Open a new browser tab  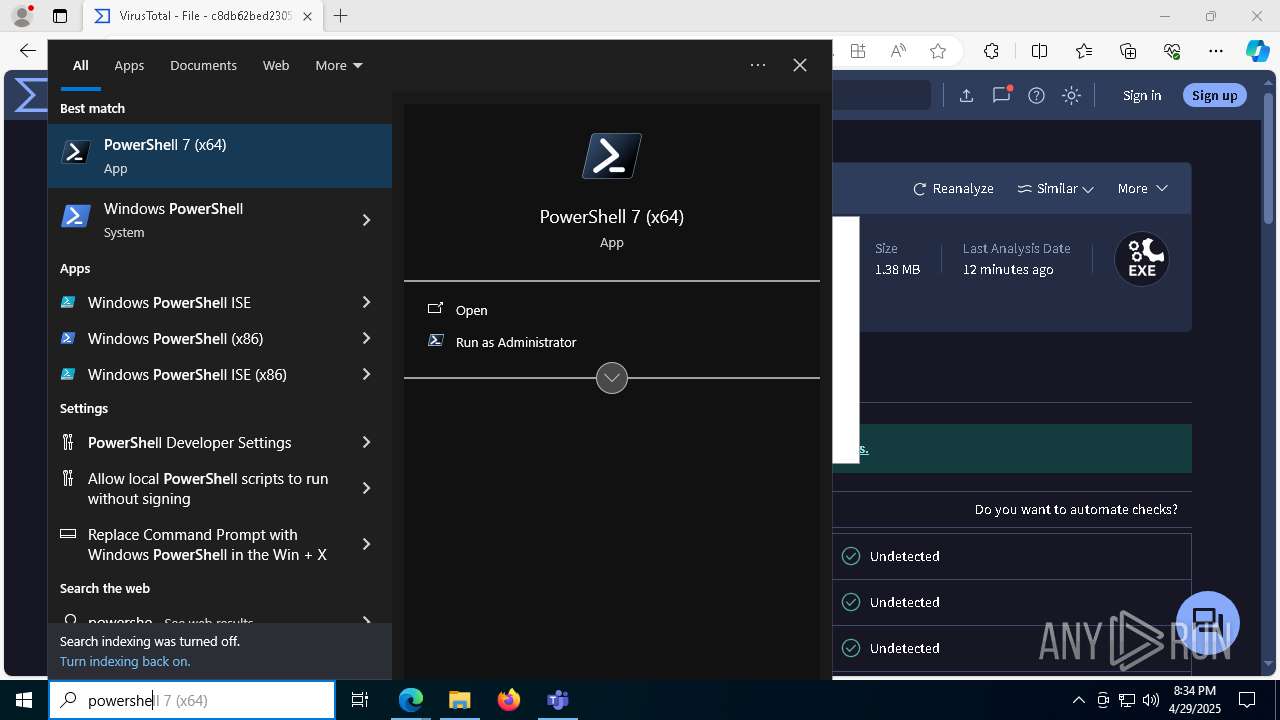click(x=340, y=16)
